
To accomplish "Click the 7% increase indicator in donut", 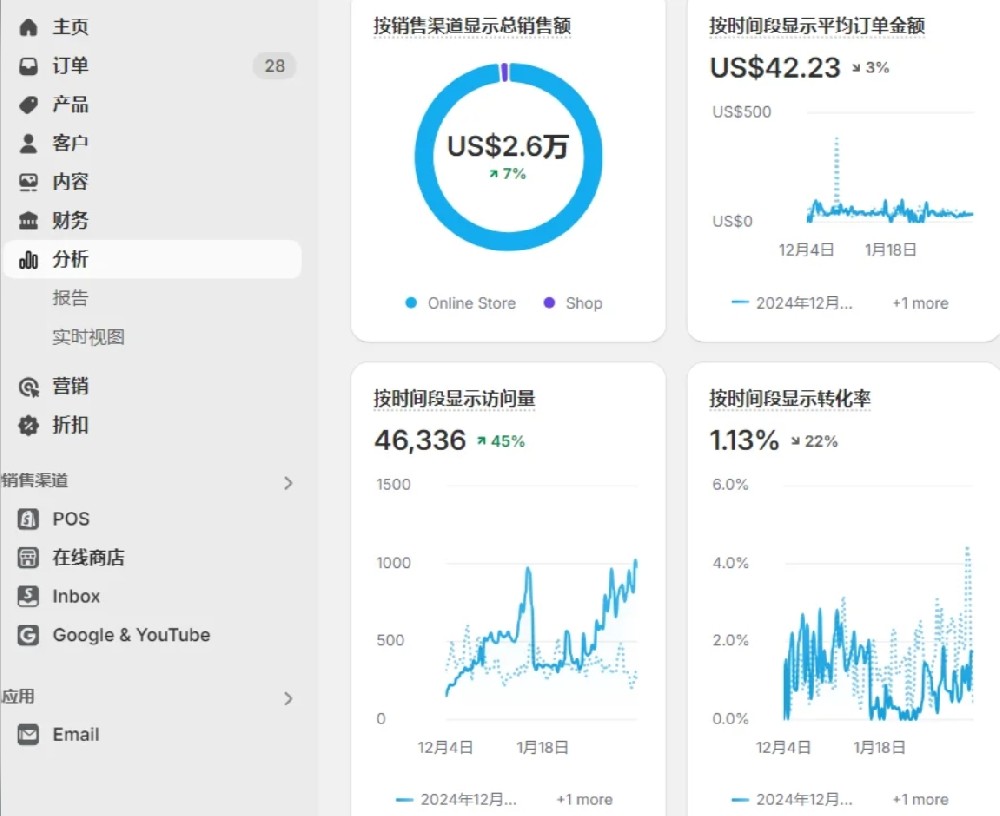I will (508, 174).
